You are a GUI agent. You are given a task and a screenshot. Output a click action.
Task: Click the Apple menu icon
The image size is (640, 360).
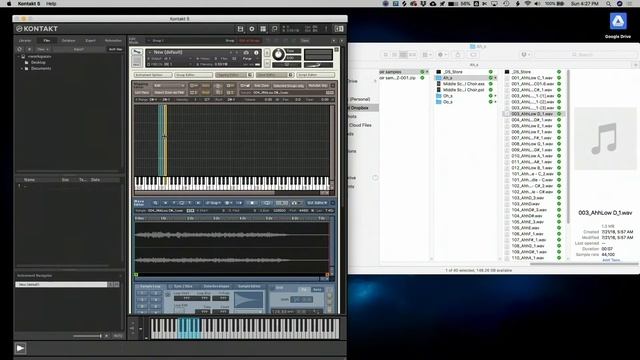point(9,4)
